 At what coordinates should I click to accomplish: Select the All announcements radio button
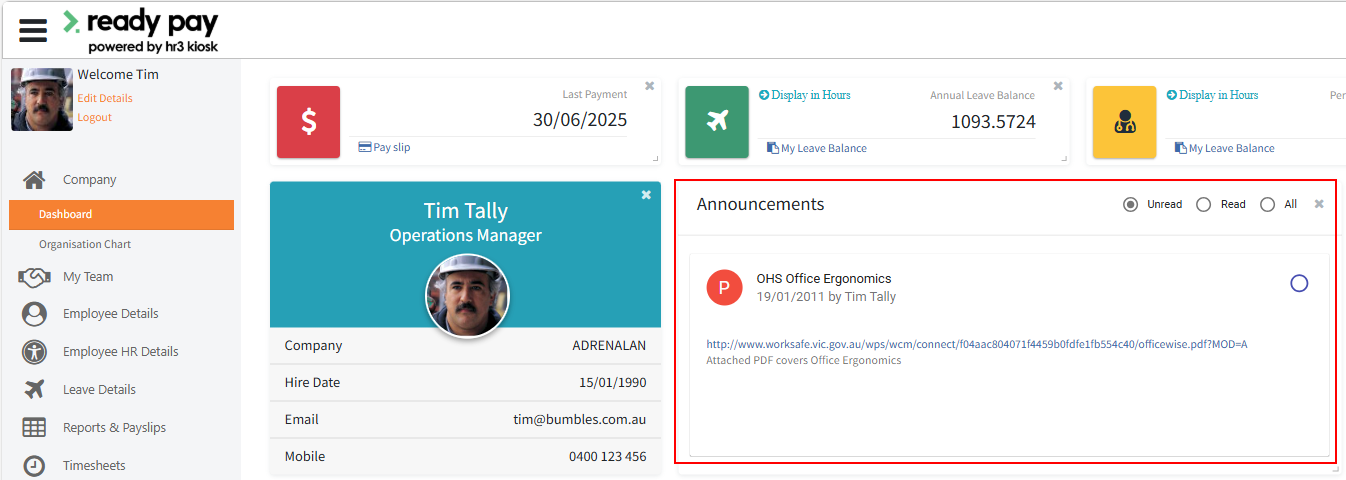tap(1268, 204)
